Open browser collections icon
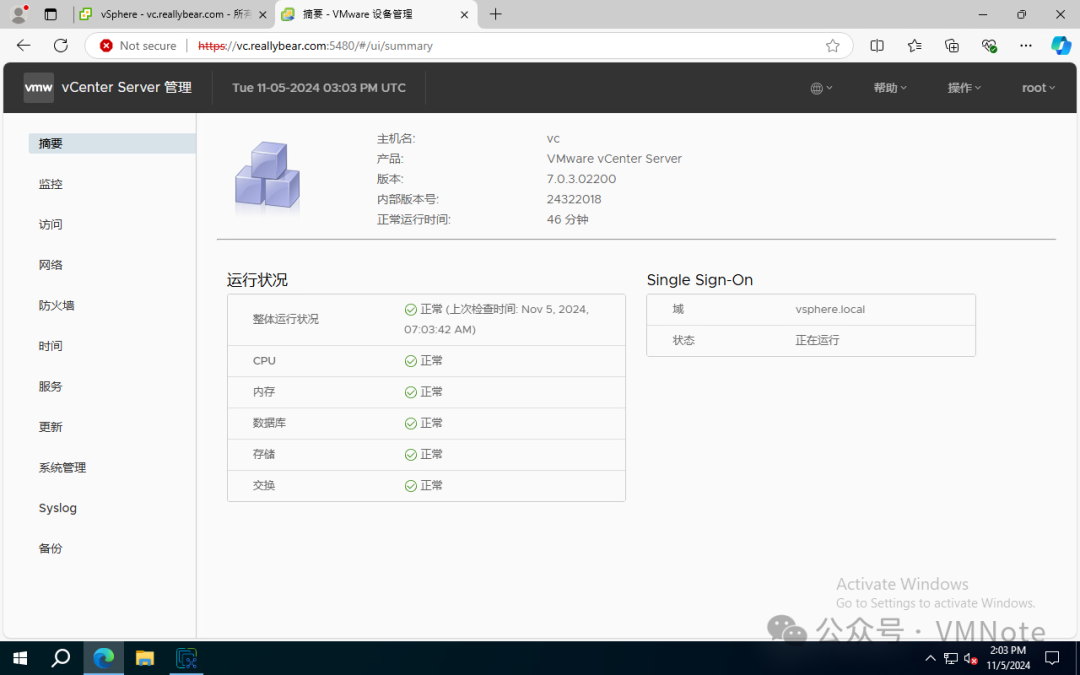 (952, 45)
